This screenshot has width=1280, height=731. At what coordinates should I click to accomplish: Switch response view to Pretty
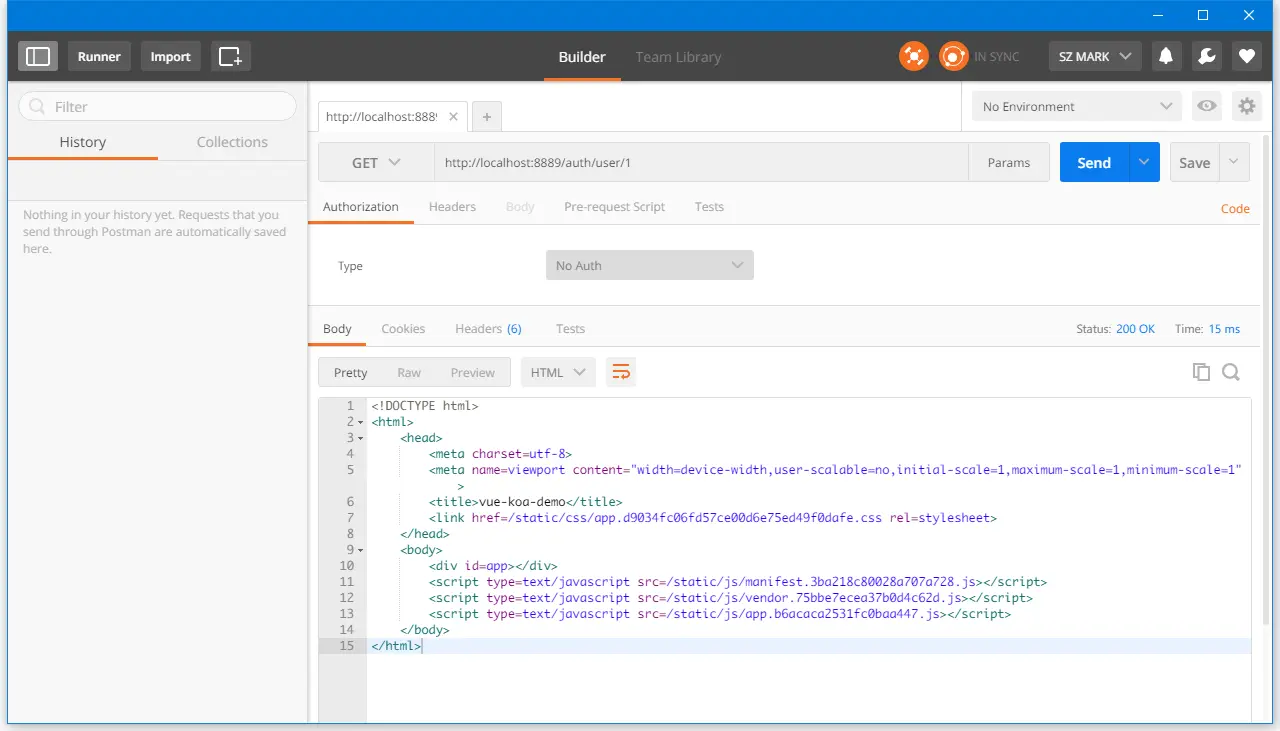click(350, 372)
